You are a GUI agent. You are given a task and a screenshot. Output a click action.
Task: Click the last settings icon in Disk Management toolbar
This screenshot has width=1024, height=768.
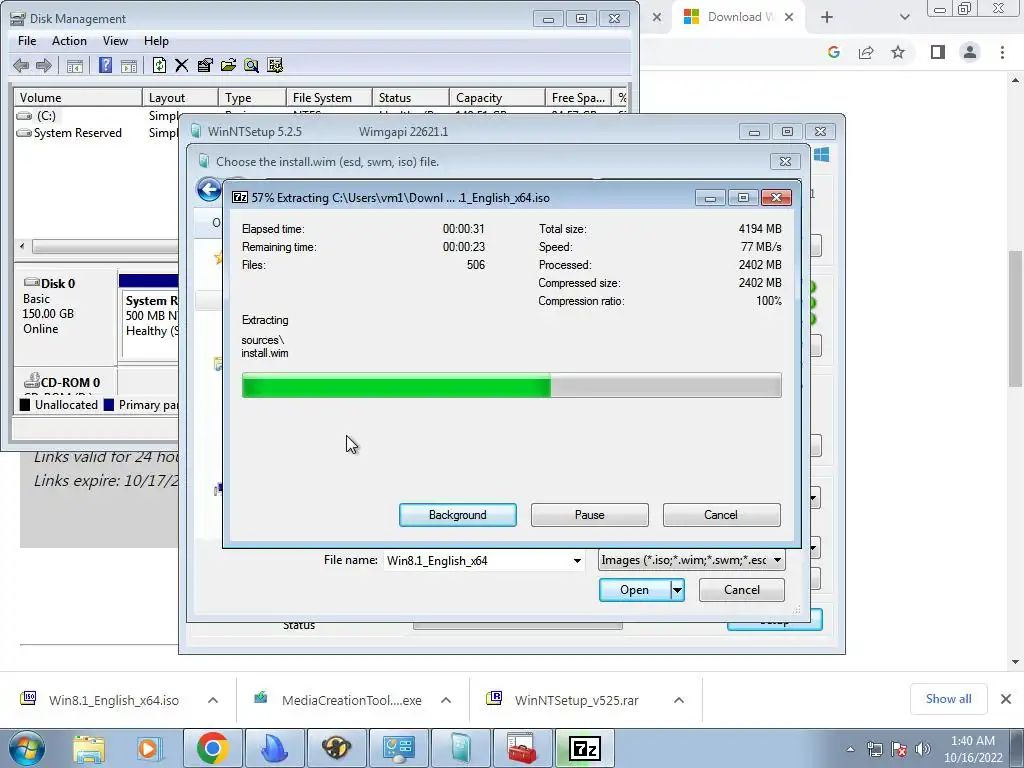click(275, 65)
